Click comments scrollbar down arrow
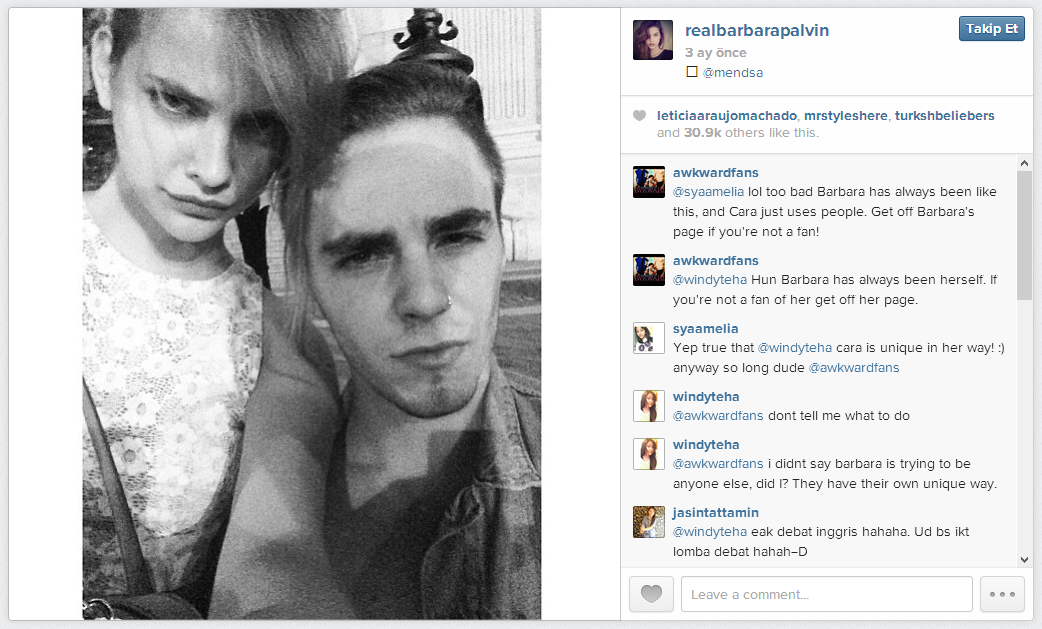1042x629 pixels. 1024,560
